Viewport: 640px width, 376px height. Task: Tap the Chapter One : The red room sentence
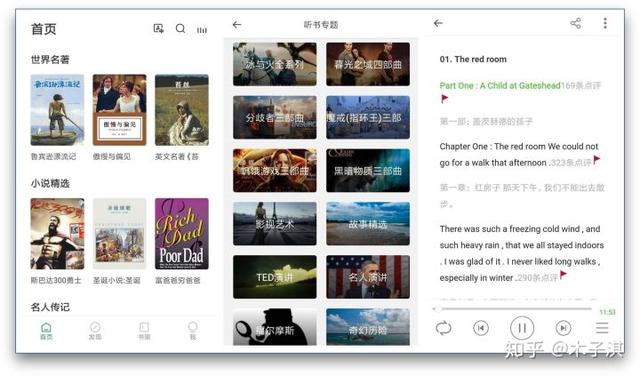[x=519, y=155]
